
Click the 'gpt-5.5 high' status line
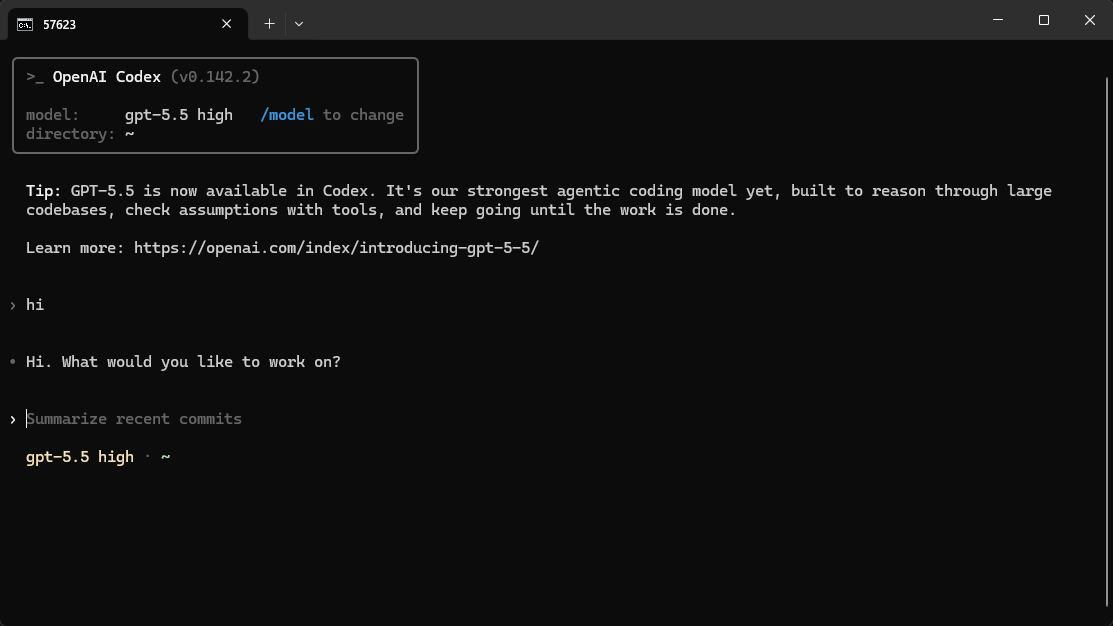pos(80,457)
